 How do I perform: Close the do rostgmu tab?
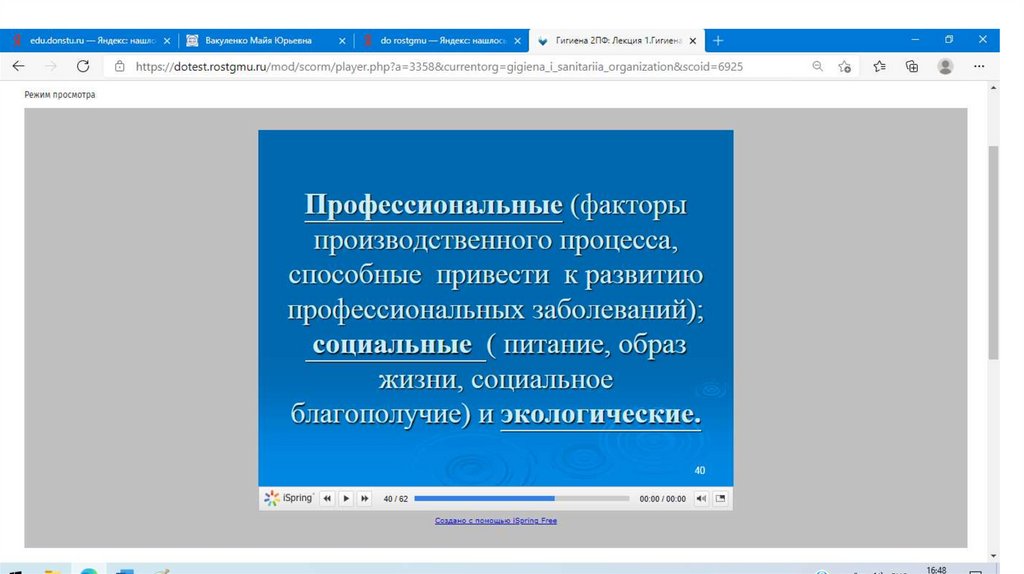click(518, 41)
